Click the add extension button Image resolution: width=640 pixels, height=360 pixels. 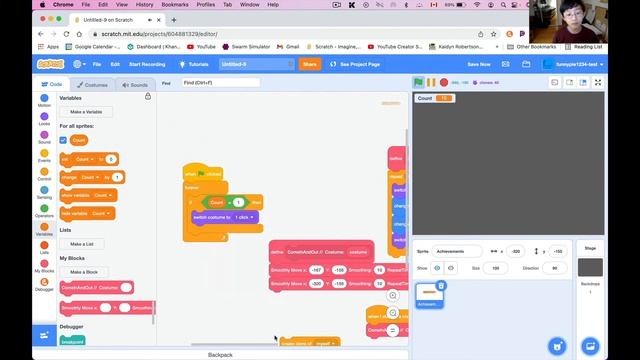coord(44,336)
